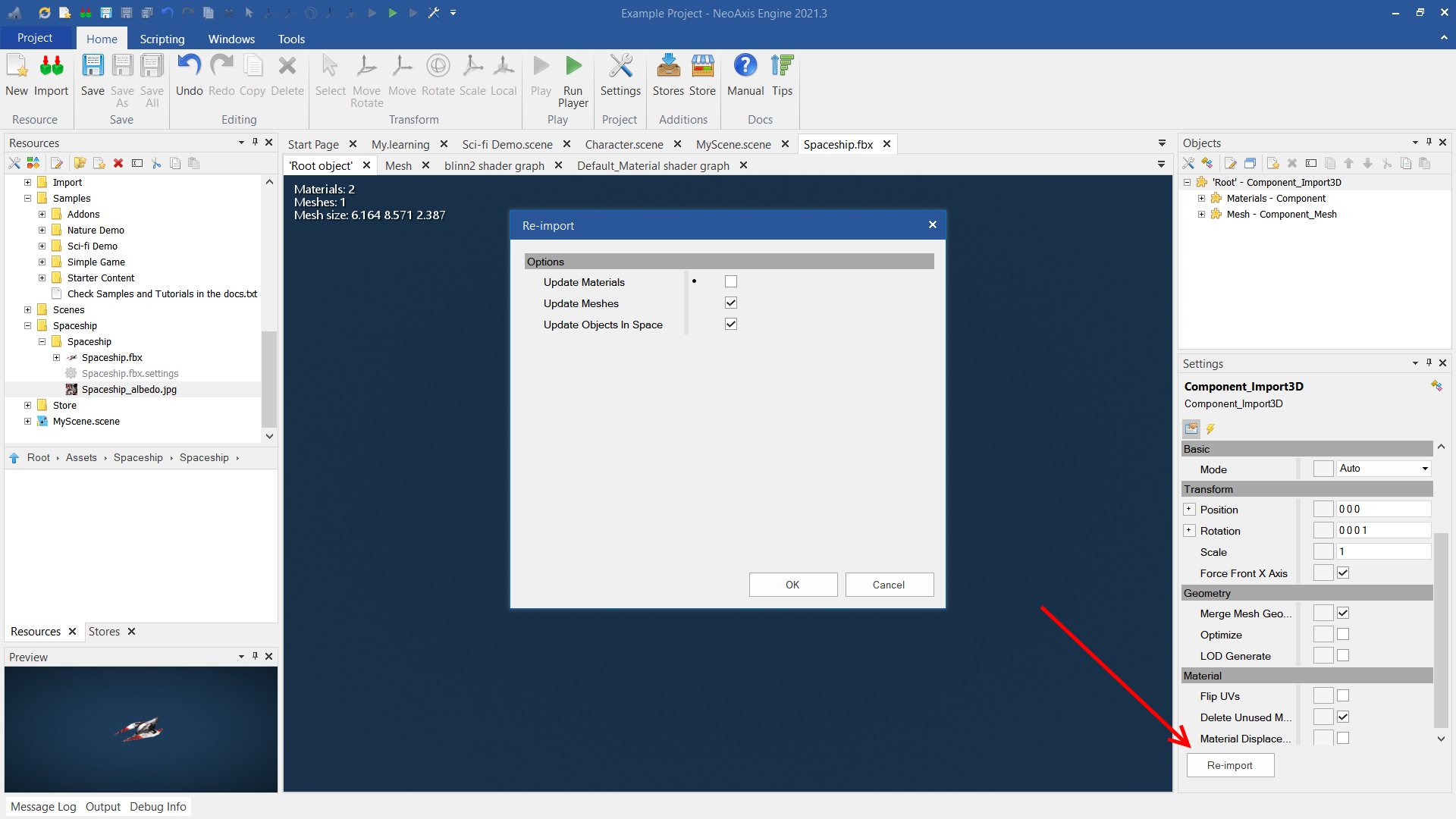Expand the Nature Demo folder
The height and width of the screenshot is (819, 1456).
42,231
